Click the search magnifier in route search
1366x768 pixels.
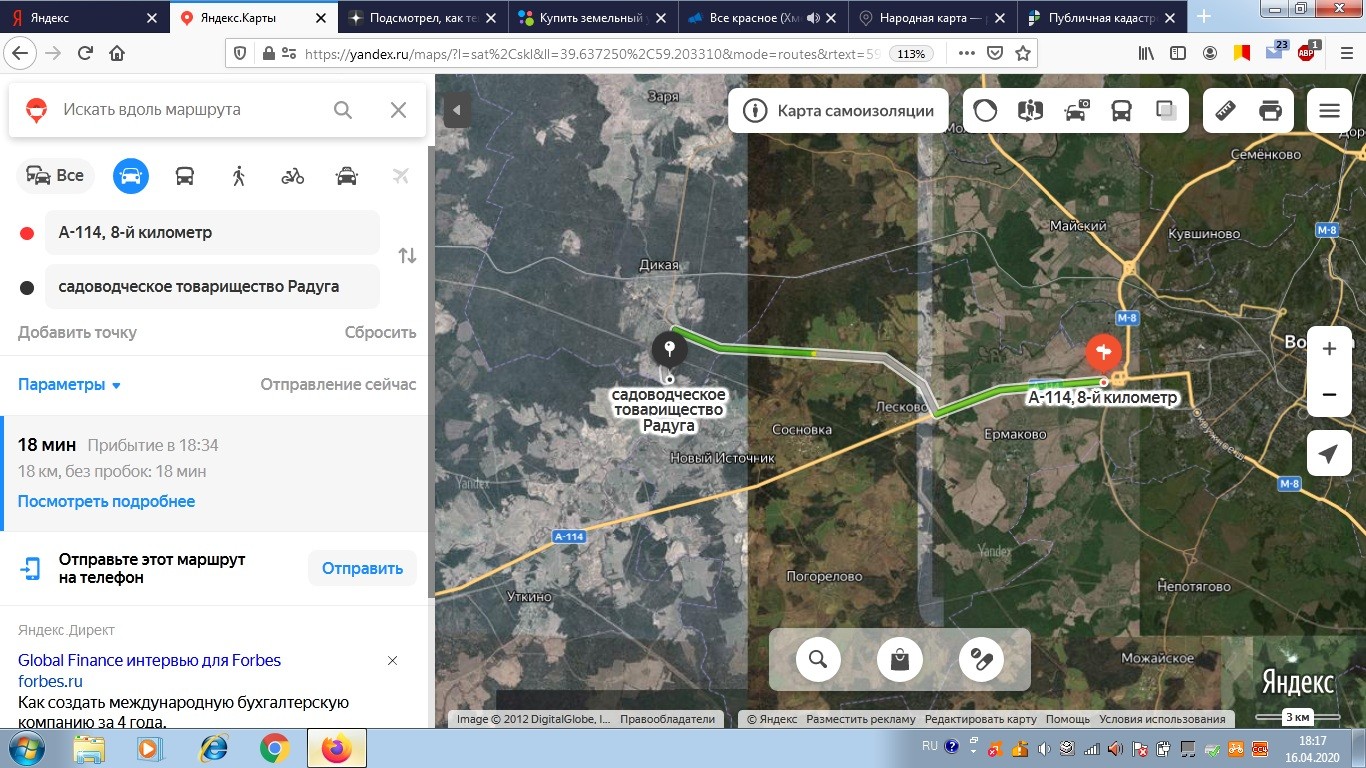pyautogui.click(x=343, y=110)
